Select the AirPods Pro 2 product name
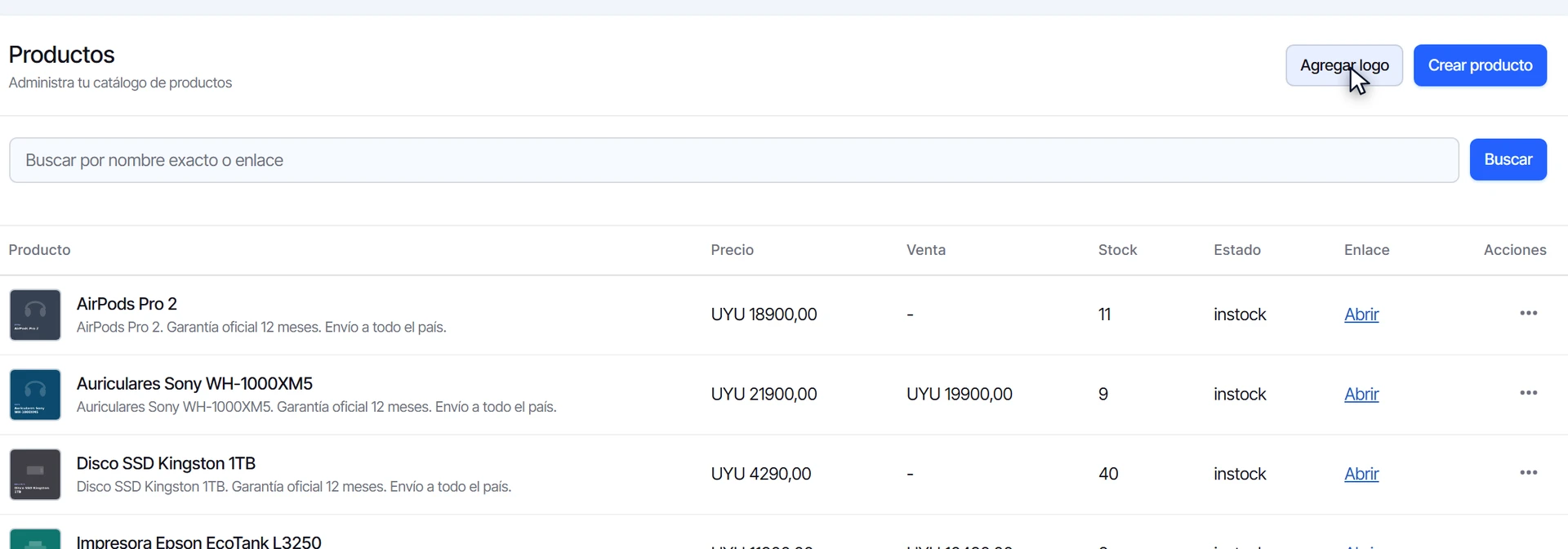Viewport: 1568px width, 549px height. (x=127, y=304)
